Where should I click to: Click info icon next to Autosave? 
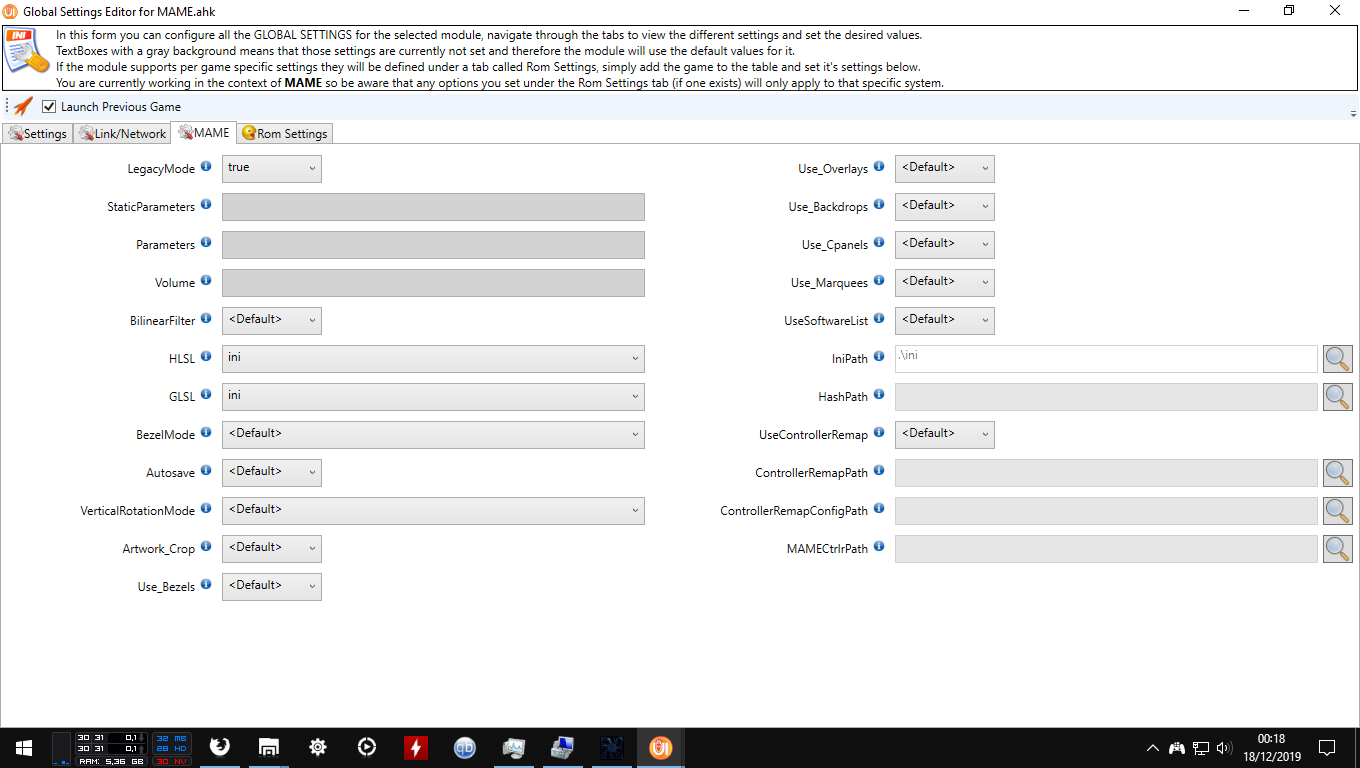pos(206,471)
